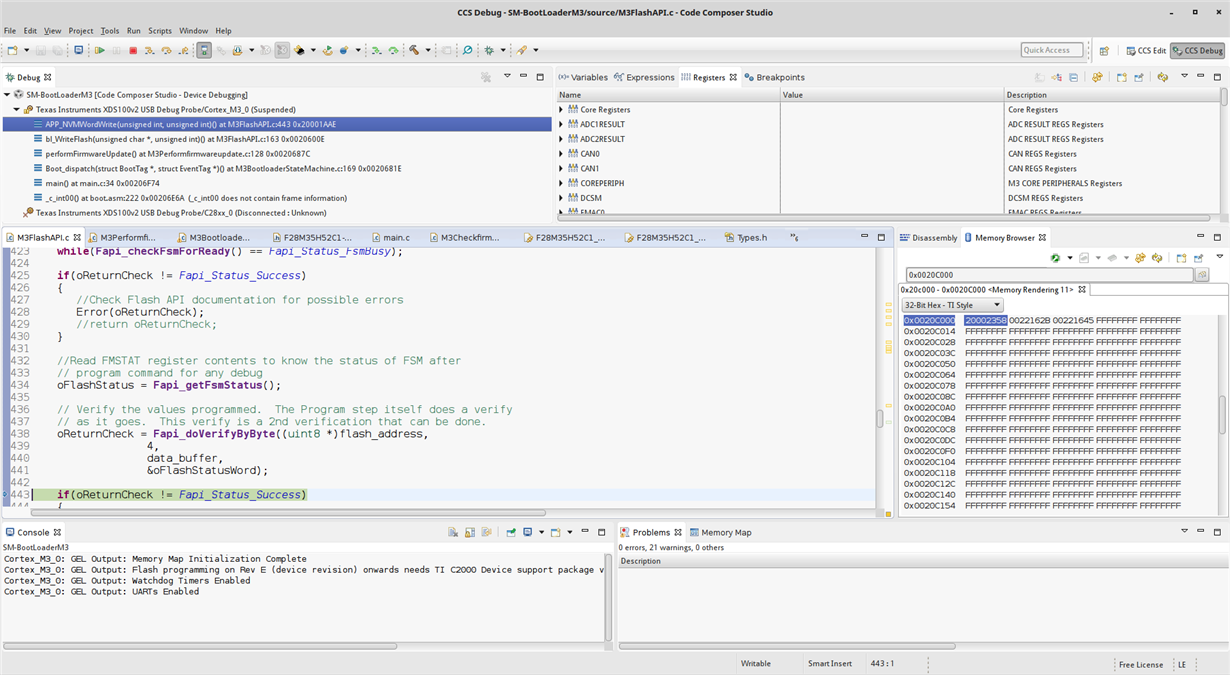Image resolution: width=1230 pixels, height=675 pixels.
Task: Click the Step Into toolbar icon
Action: coord(149,50)
